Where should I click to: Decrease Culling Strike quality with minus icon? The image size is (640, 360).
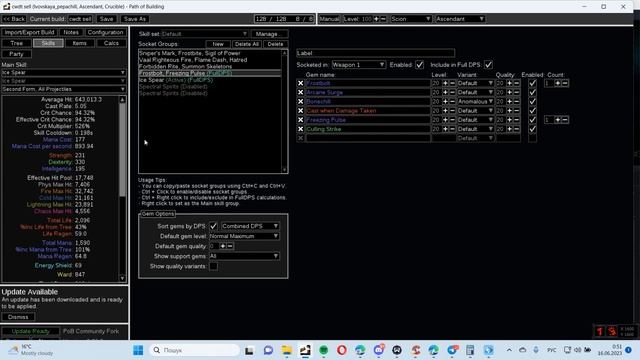coord(516,129)
